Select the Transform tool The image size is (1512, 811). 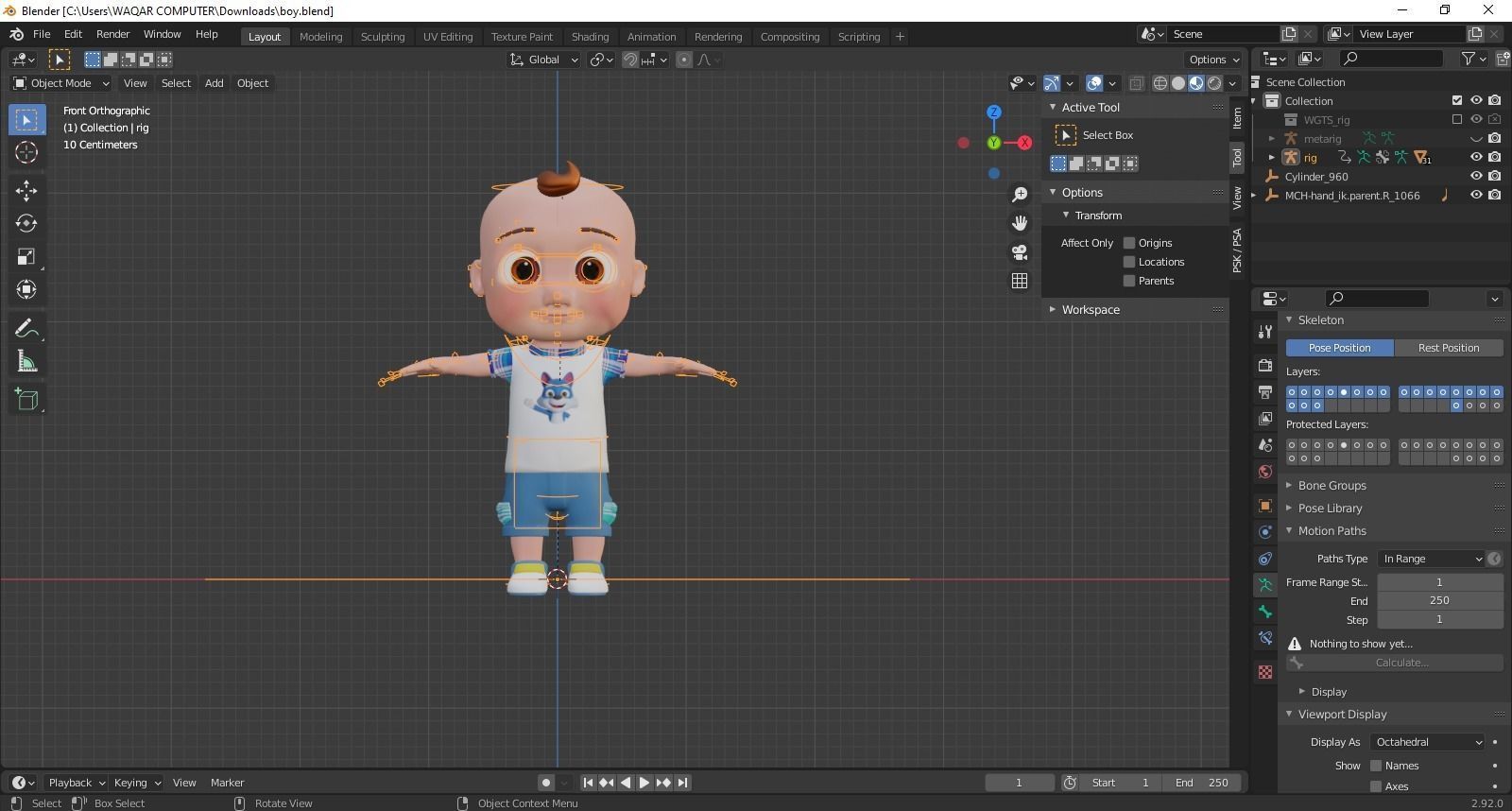pyautogui.click(x=26, y=289)
